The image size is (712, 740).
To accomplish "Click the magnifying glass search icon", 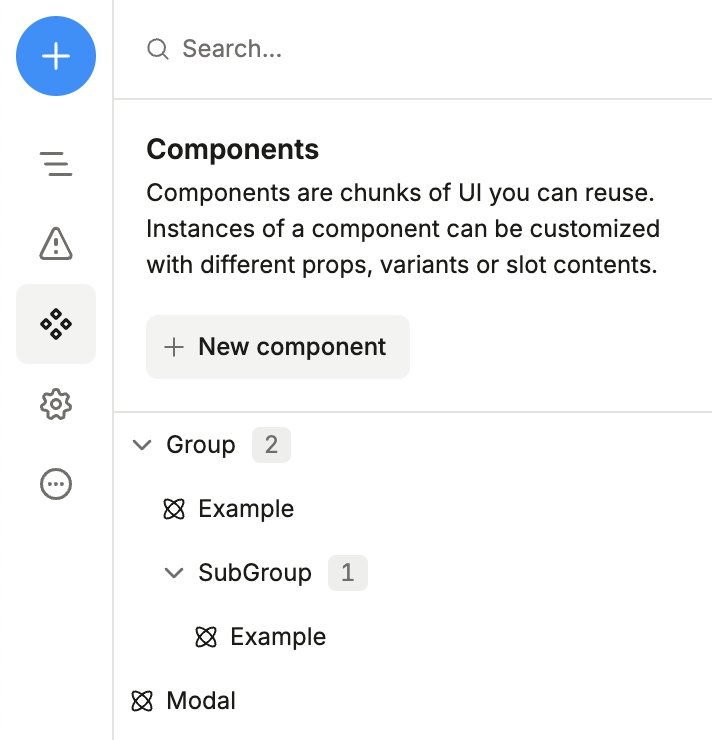I will (158, 49).
